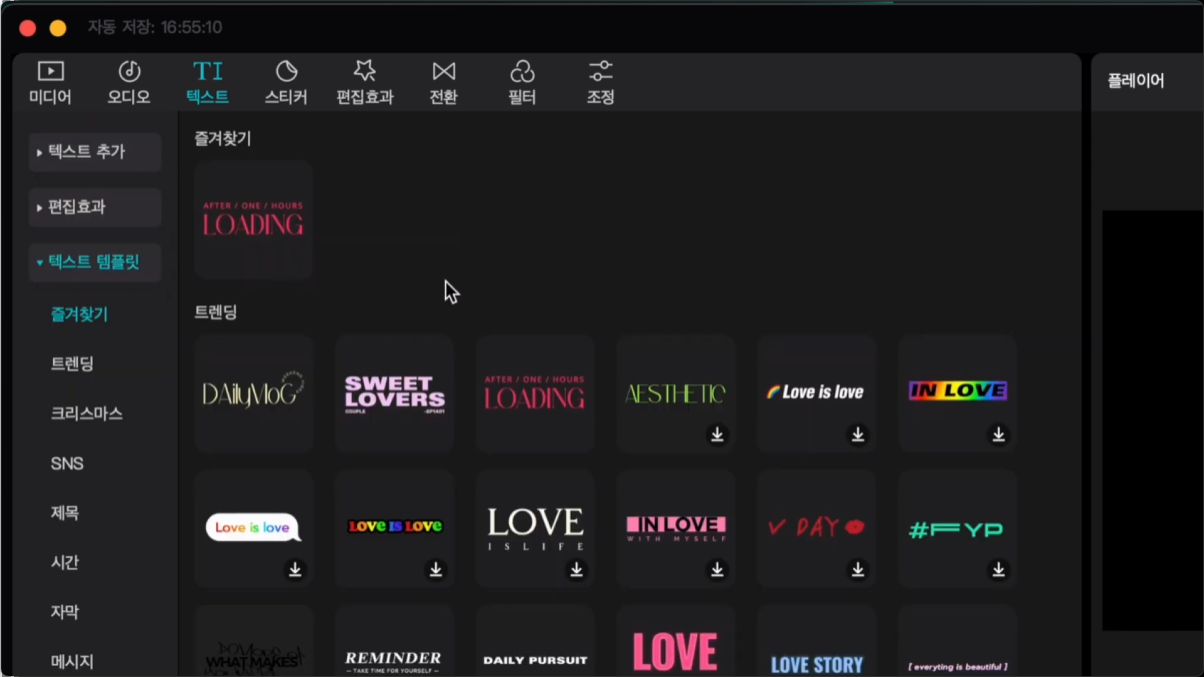Download the pixel LOVE IS LOVE template
Viewport: 1204px width, 677px height.
(x=436, y=569)
